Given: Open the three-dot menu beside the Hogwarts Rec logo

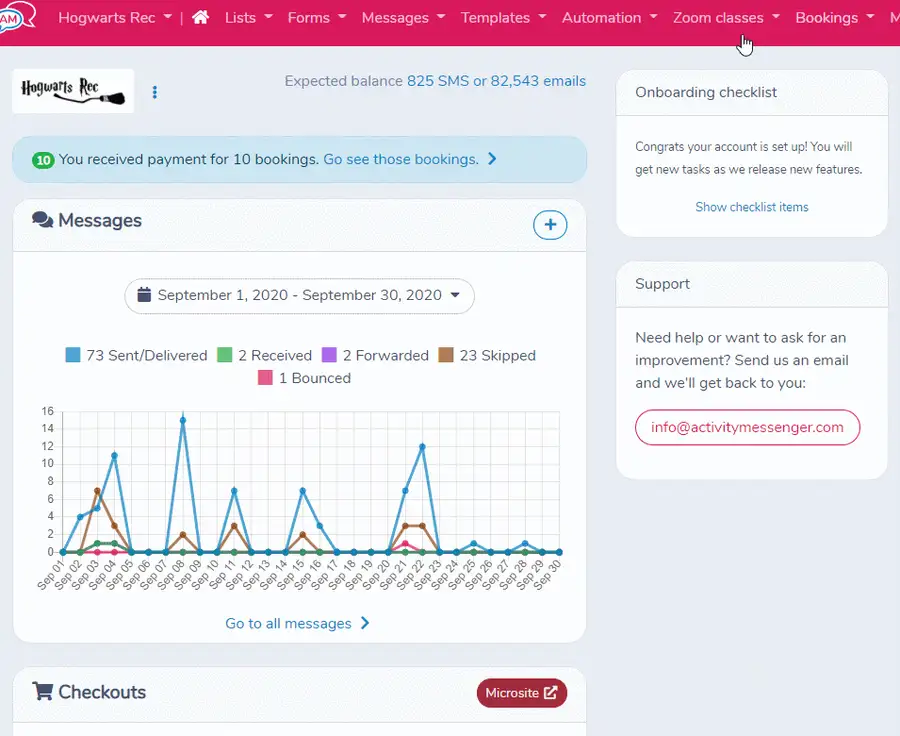Looking at the screenshot, I should pyautogui.click(x=154, y=92).
